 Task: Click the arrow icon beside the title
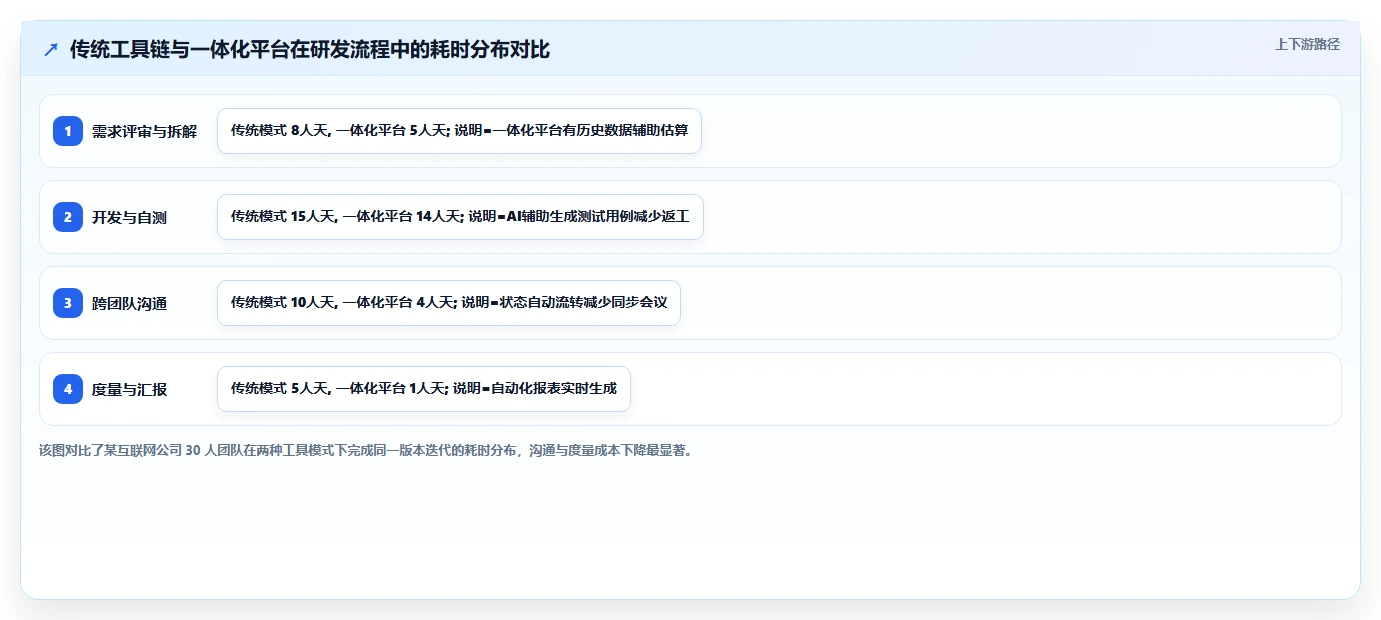click(x=51, y=50)
